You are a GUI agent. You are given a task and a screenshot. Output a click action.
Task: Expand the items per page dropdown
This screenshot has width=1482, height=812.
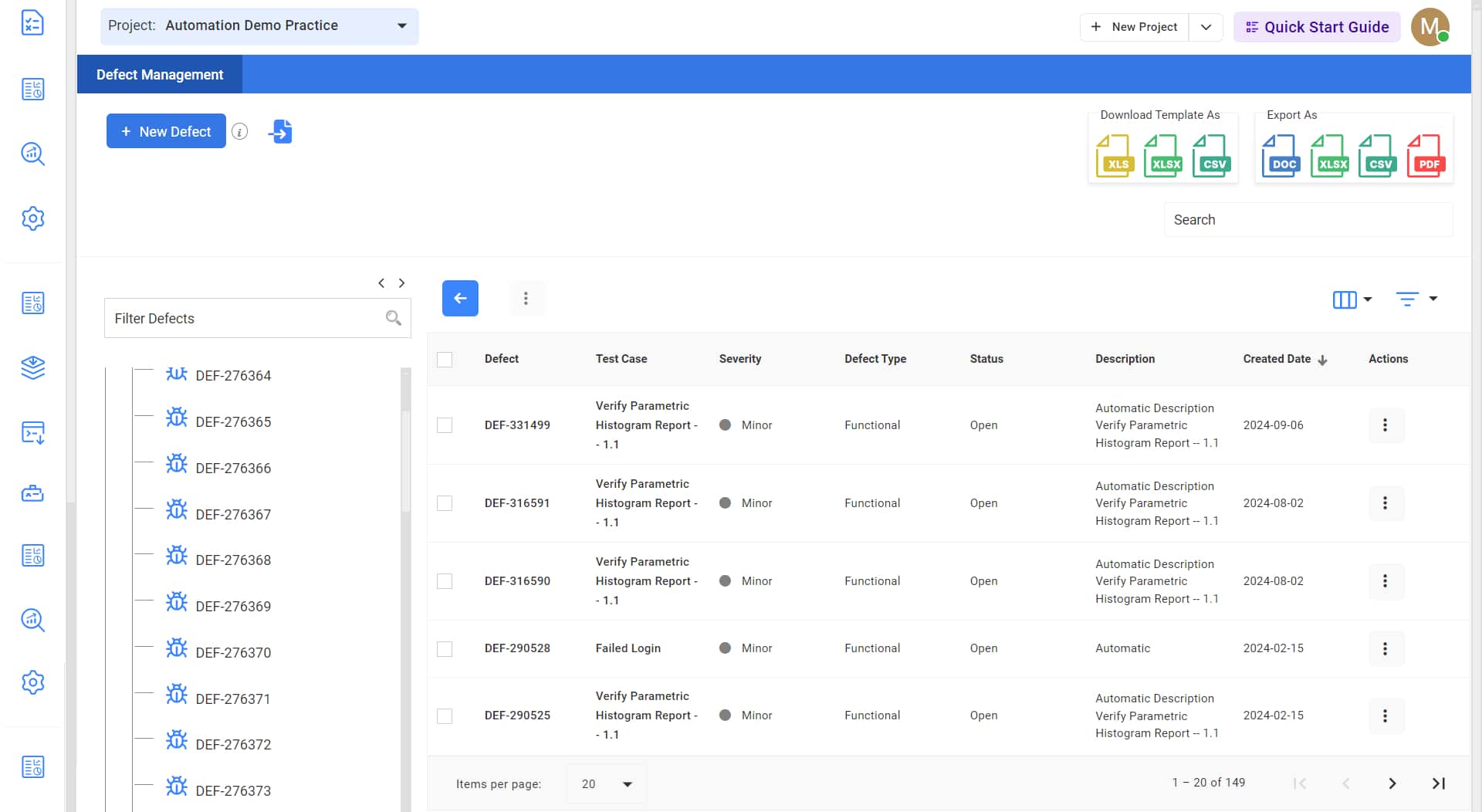point(607,784)
